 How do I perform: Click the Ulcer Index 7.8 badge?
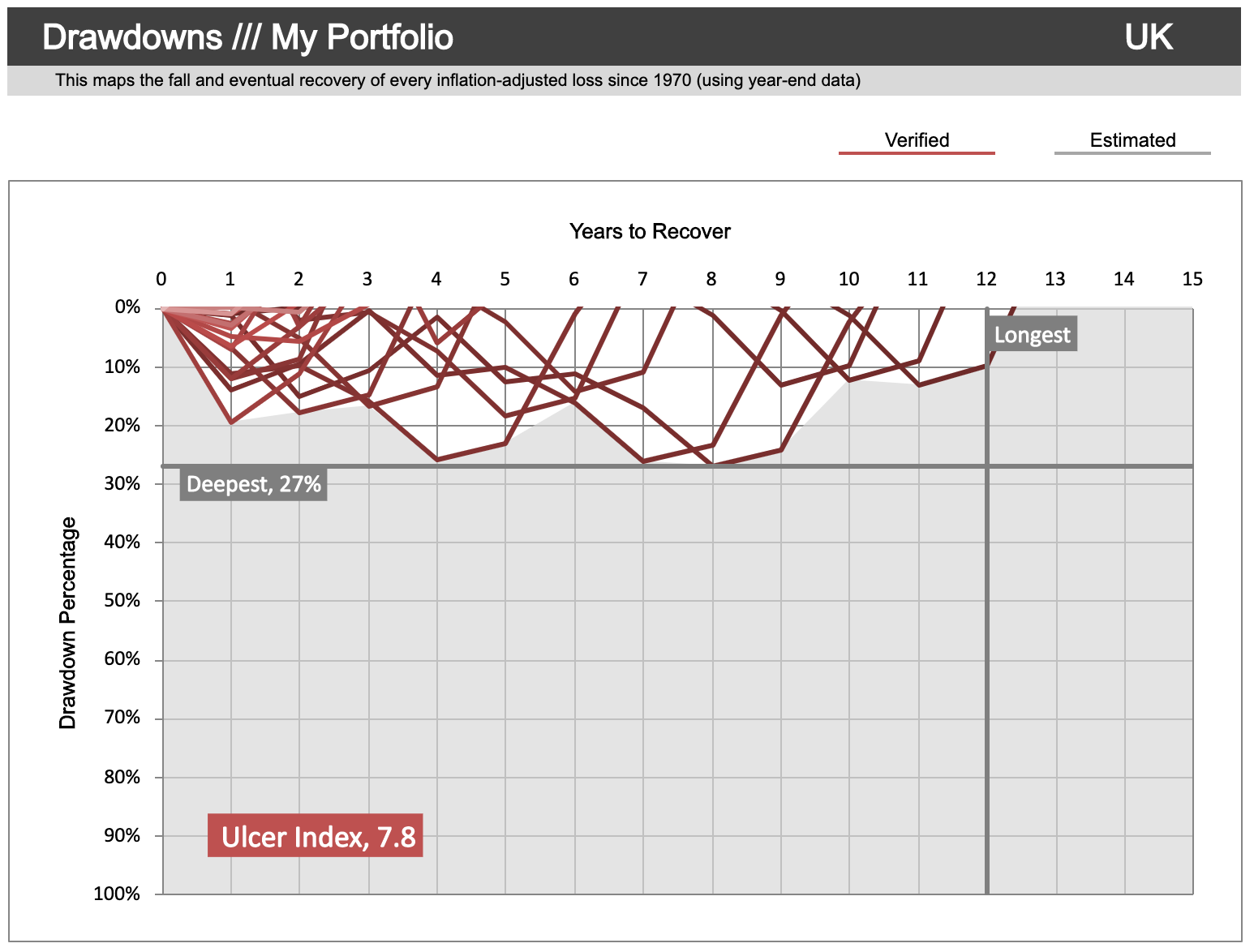click(x=316, y=836)
